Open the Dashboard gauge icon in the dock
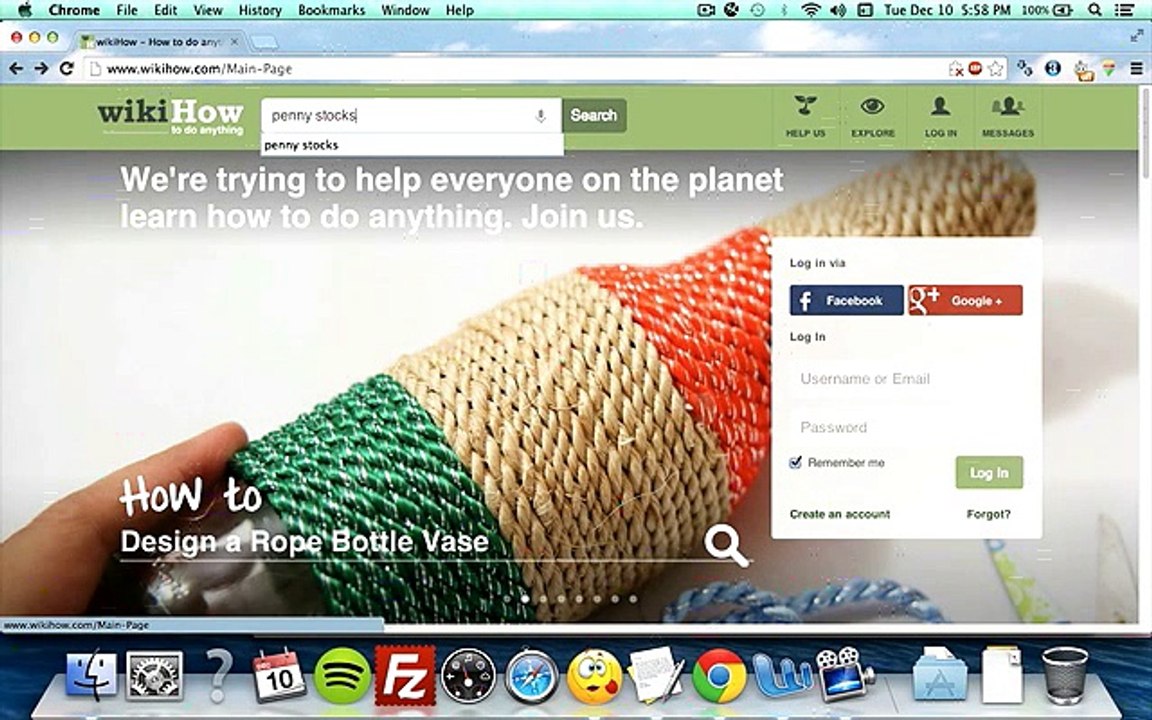The width and height of the screenshot is (1152, 720). point(468,675)
